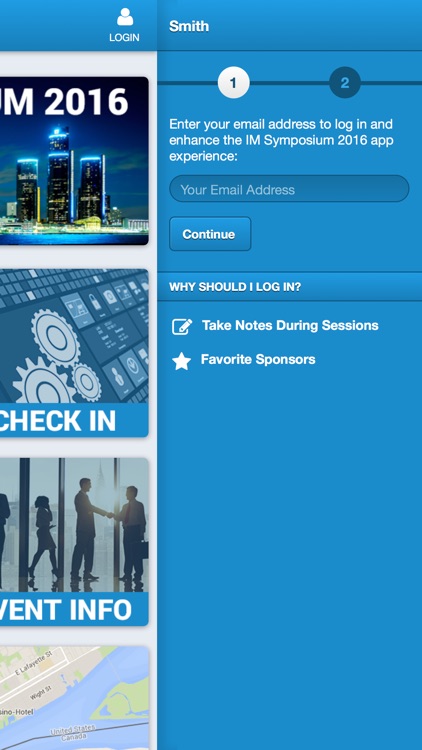The image size is (422, 750).
Task: Open the map tile
Action: [74, 698]
